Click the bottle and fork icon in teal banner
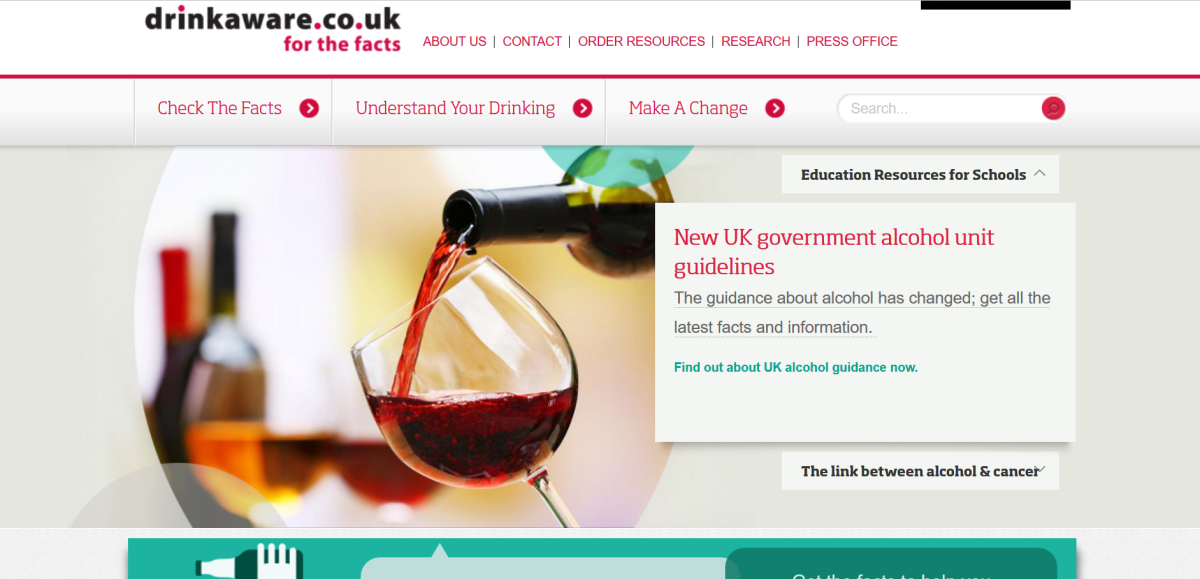 tap(248, 561)
